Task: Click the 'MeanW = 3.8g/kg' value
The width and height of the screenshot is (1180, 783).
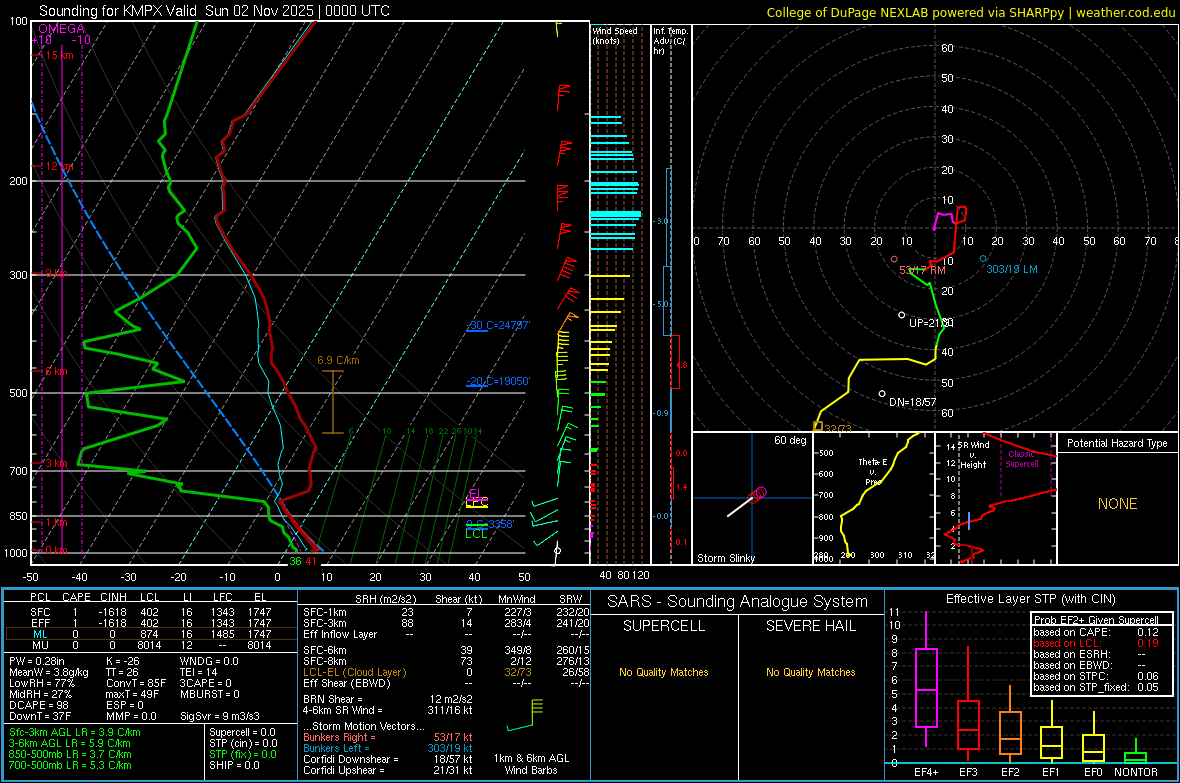Action: point(49,672)
